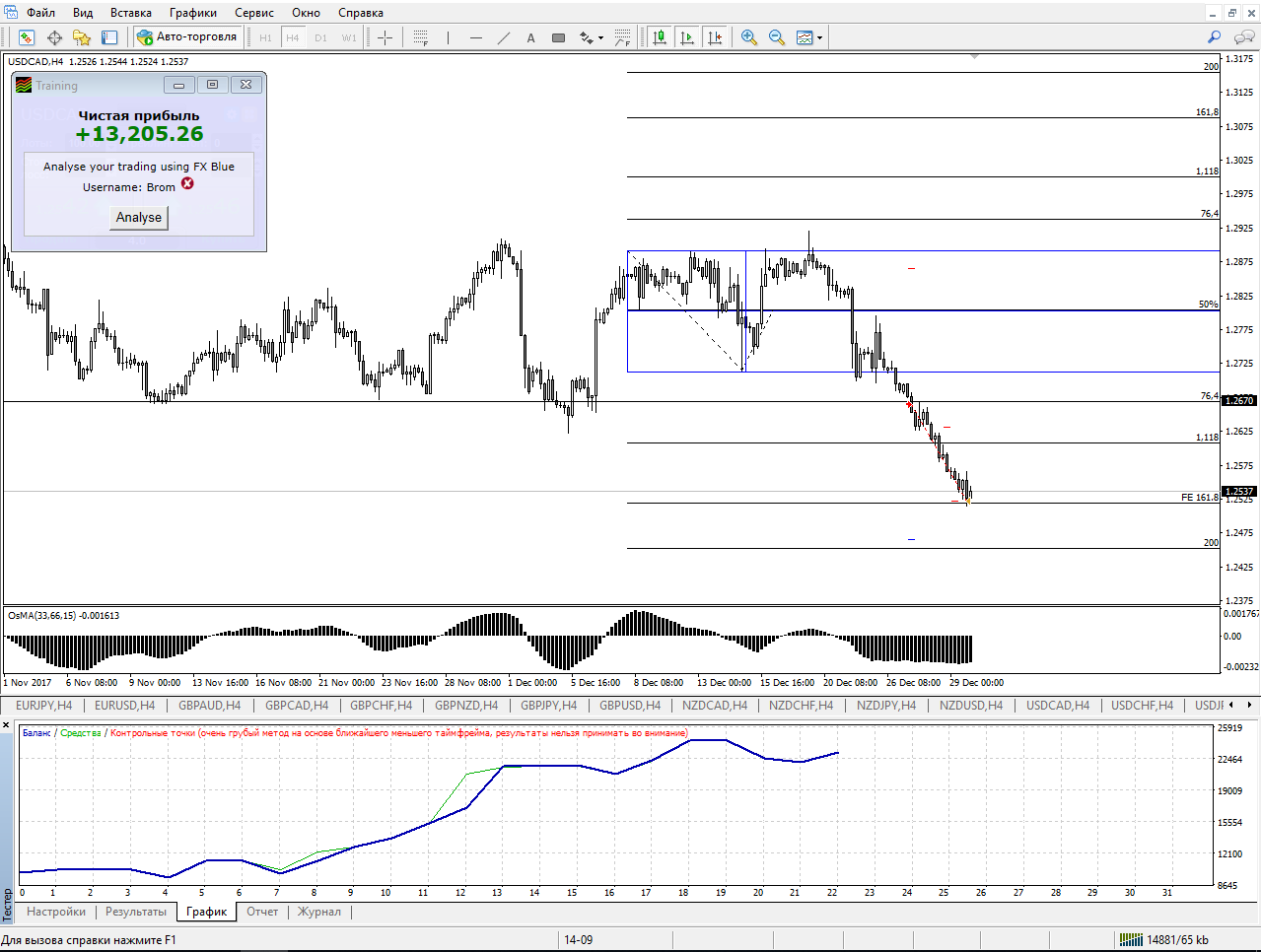
Task: Switch to EURUSD,H4 chart tab
Action: [124, 706]
